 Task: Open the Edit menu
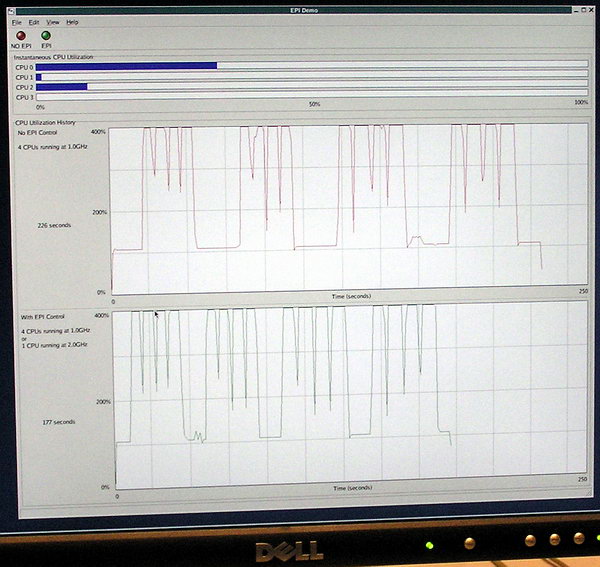point(34,22)
